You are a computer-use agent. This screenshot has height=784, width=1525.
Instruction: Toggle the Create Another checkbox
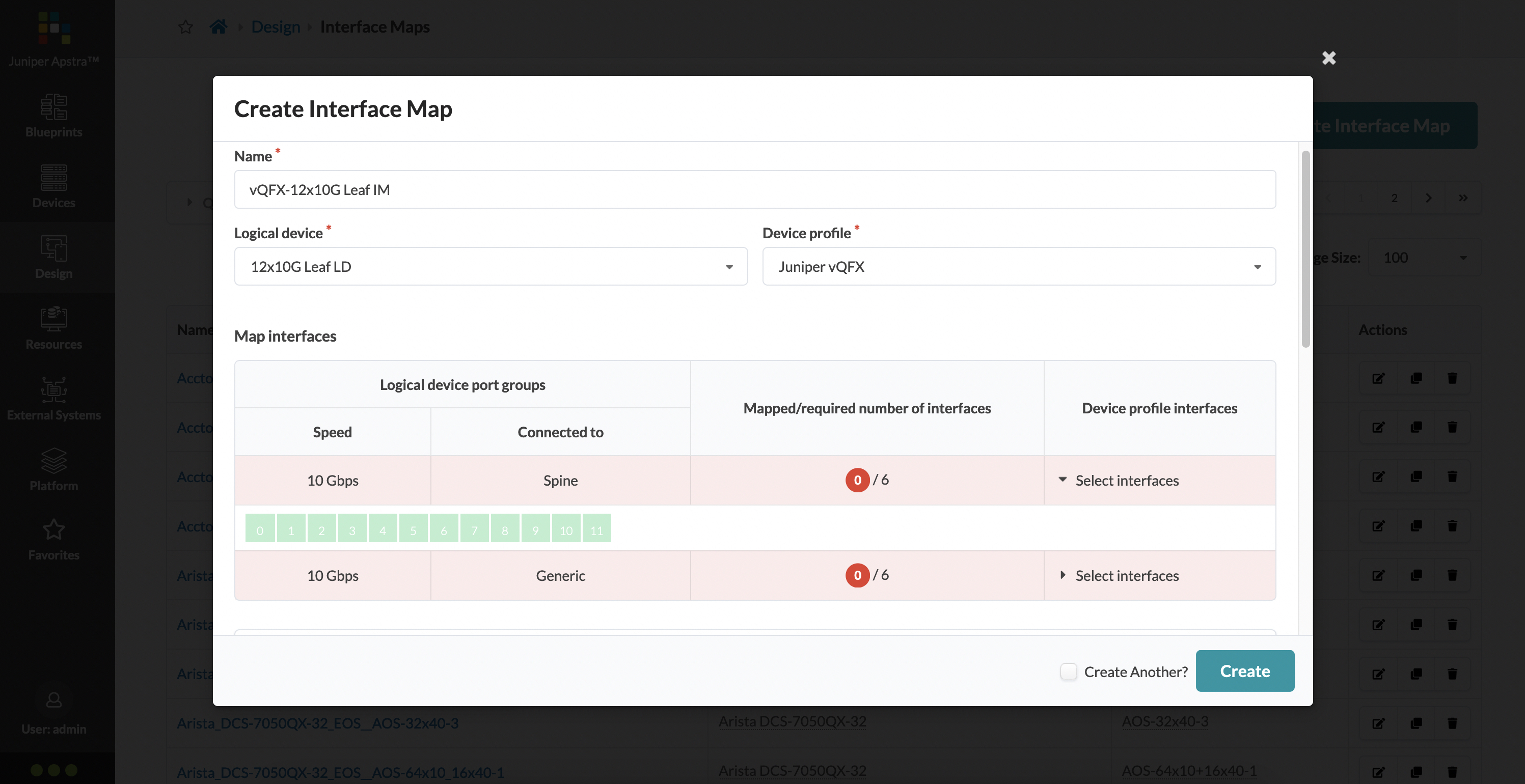tap(1069, 671)
